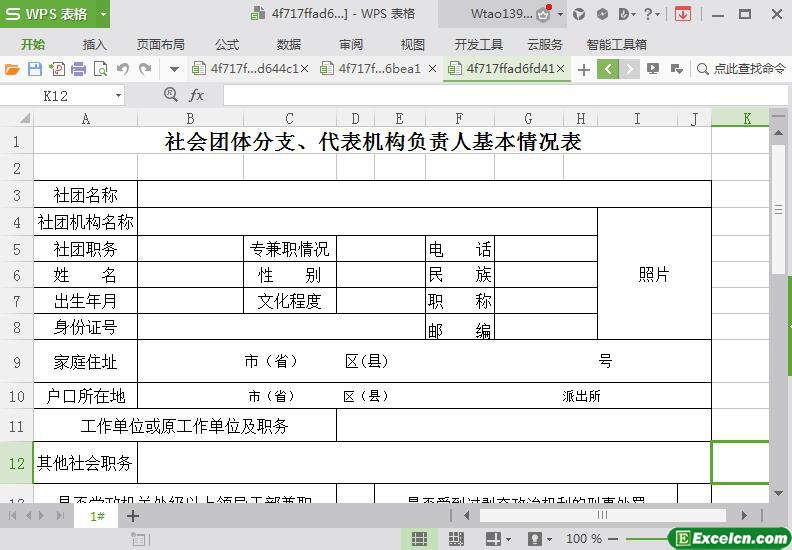The width and height of the screenshot is (792, 550).
Task: Expand the Name Box dropdown arrow
Action: pyautogui.click(x=118, y=95)
